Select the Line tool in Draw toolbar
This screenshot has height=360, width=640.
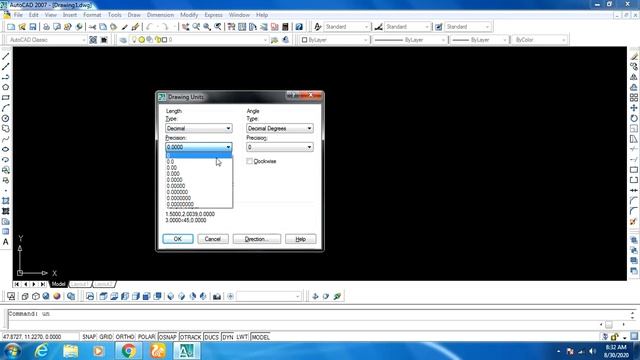6,56
